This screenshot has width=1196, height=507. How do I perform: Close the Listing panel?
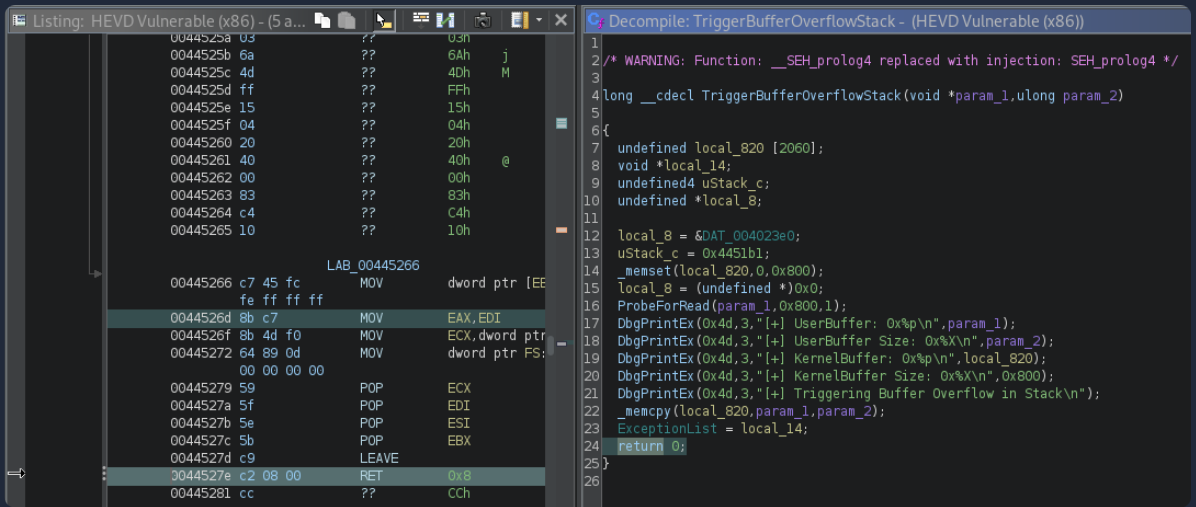coord(561,20)
